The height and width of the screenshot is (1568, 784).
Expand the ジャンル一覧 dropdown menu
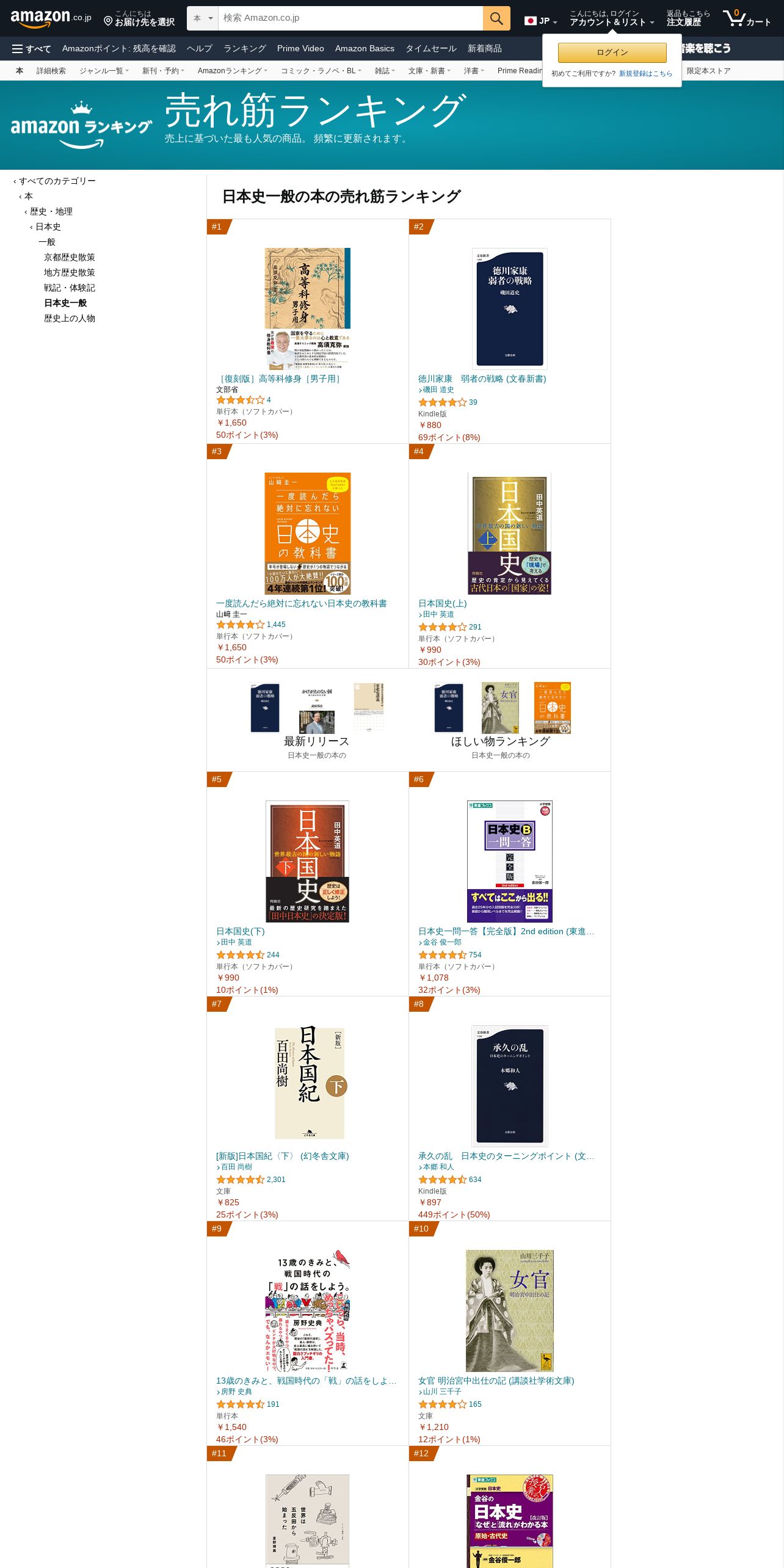pos(104,71)
